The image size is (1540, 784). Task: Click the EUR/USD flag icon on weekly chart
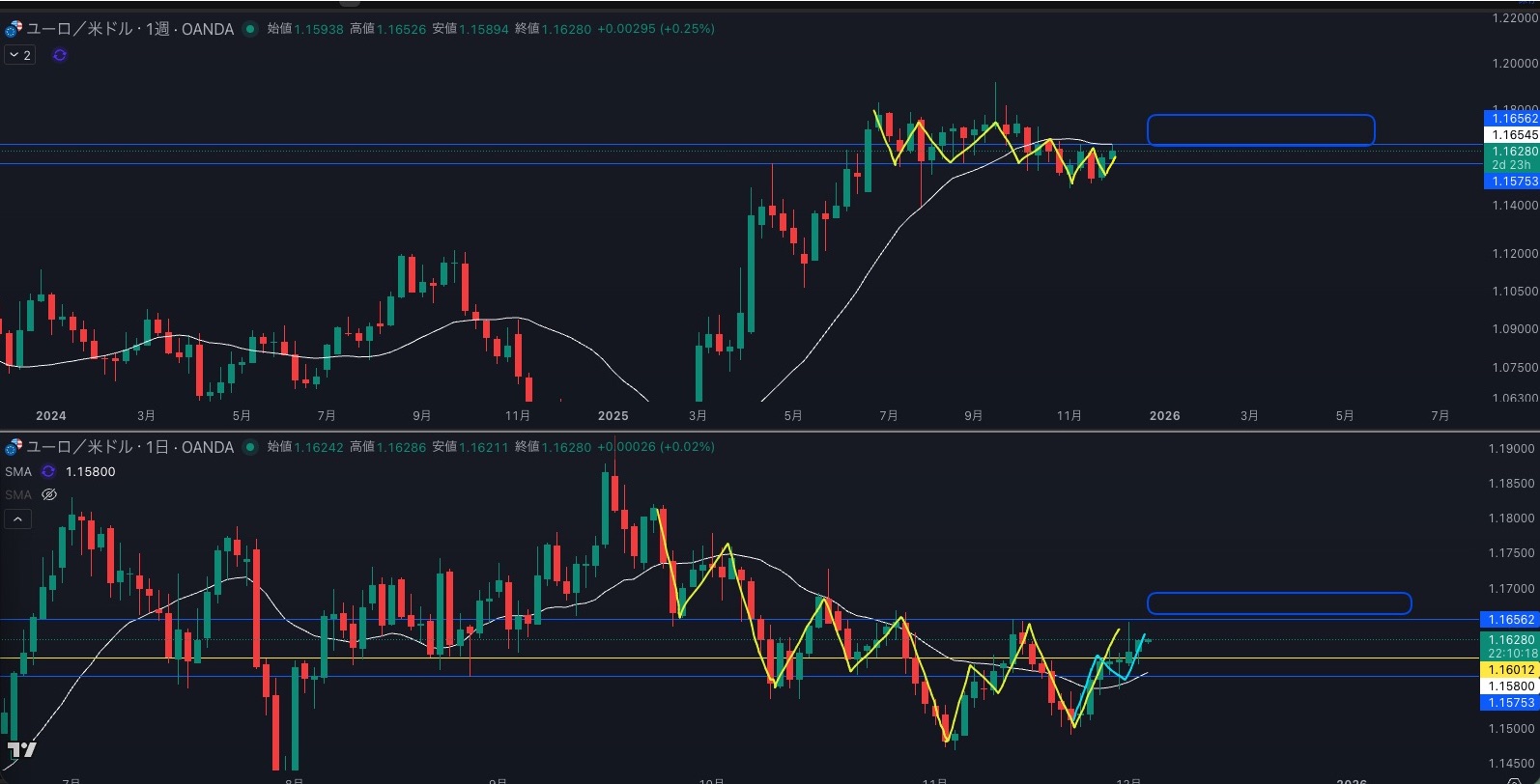click(x=14, y=29)
